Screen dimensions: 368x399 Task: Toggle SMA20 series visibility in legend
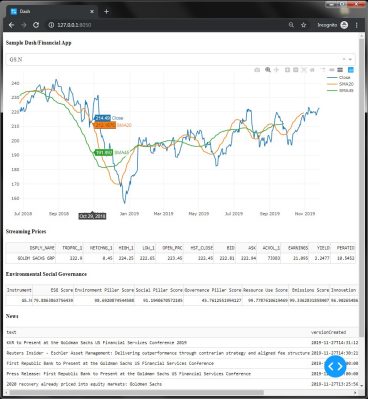(340, 84)
